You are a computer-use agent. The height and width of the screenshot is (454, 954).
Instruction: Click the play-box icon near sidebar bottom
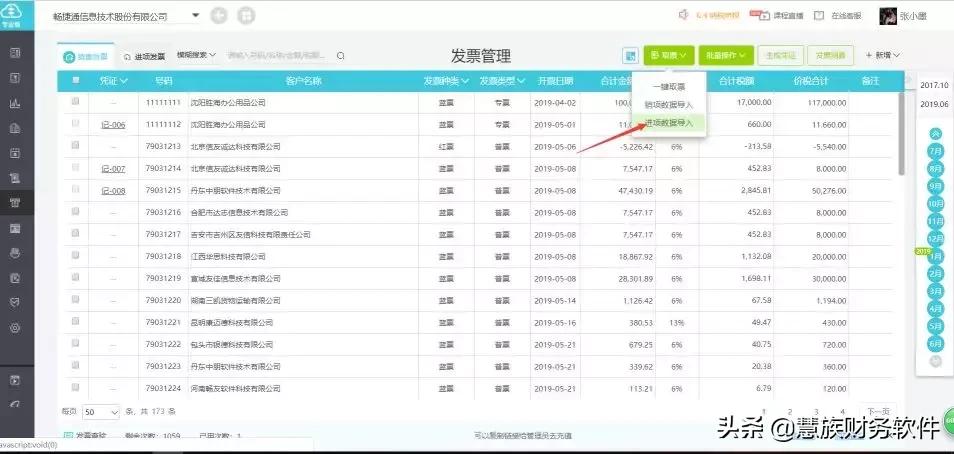click(16, 380)
